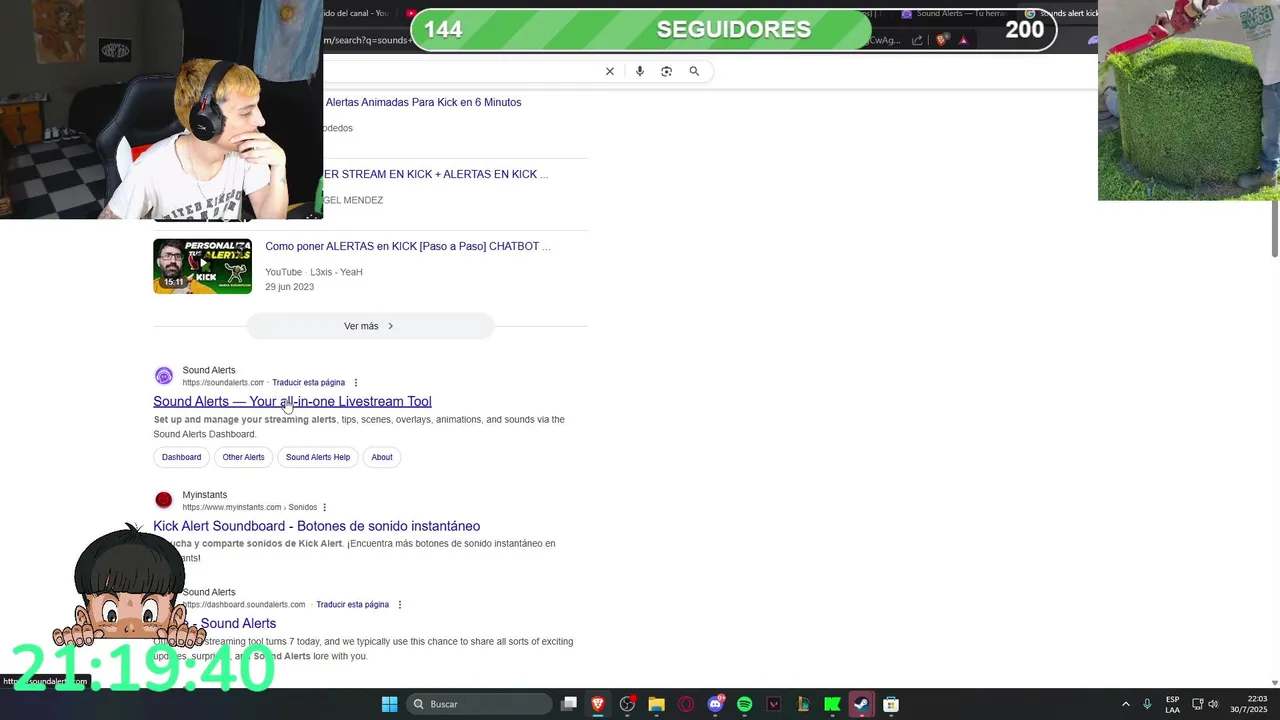Open Task View in the taskbar
The width and height of the screenshot is (1280, 720).
(569, 704)
